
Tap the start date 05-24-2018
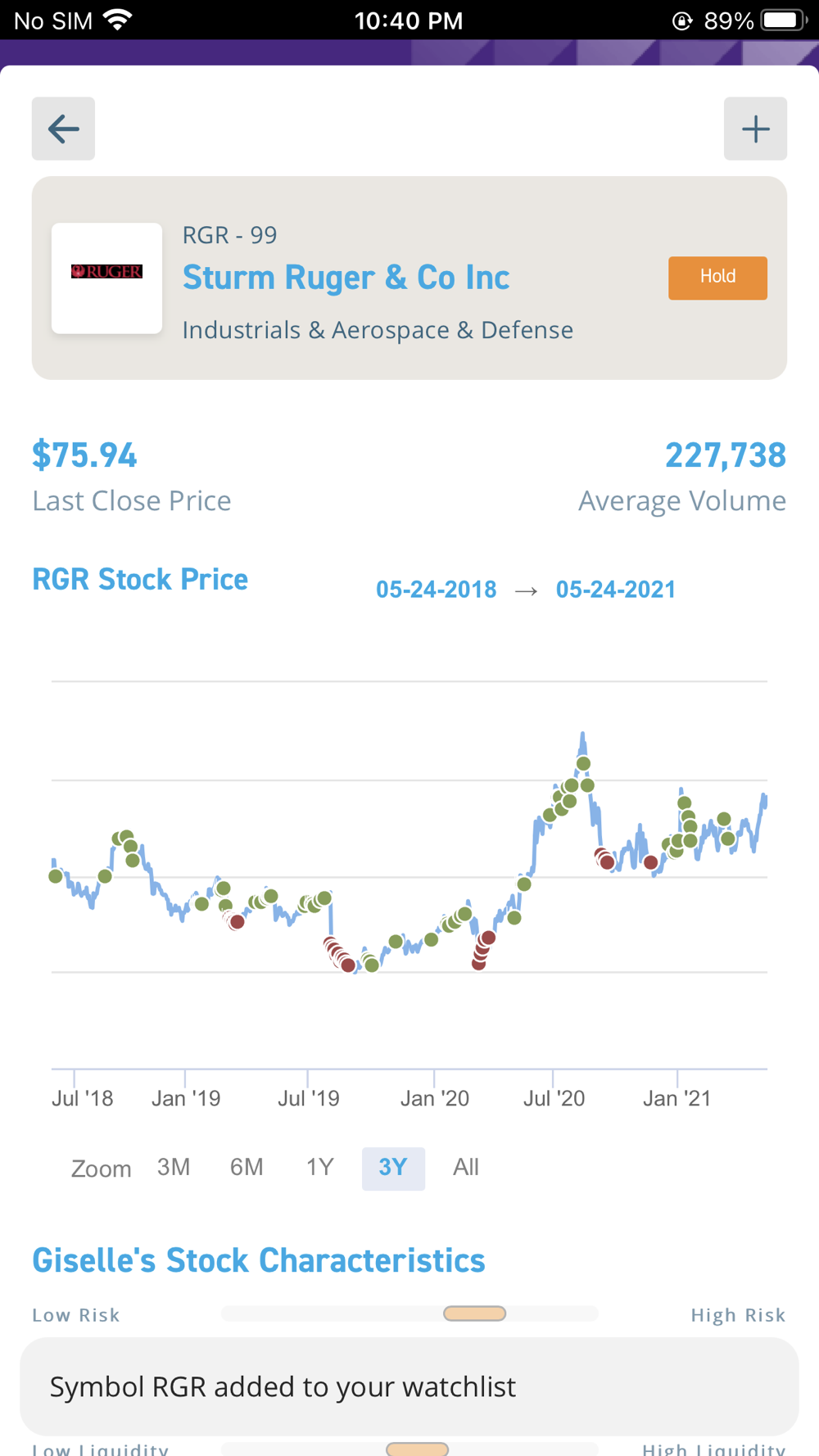tap(436, 590)
